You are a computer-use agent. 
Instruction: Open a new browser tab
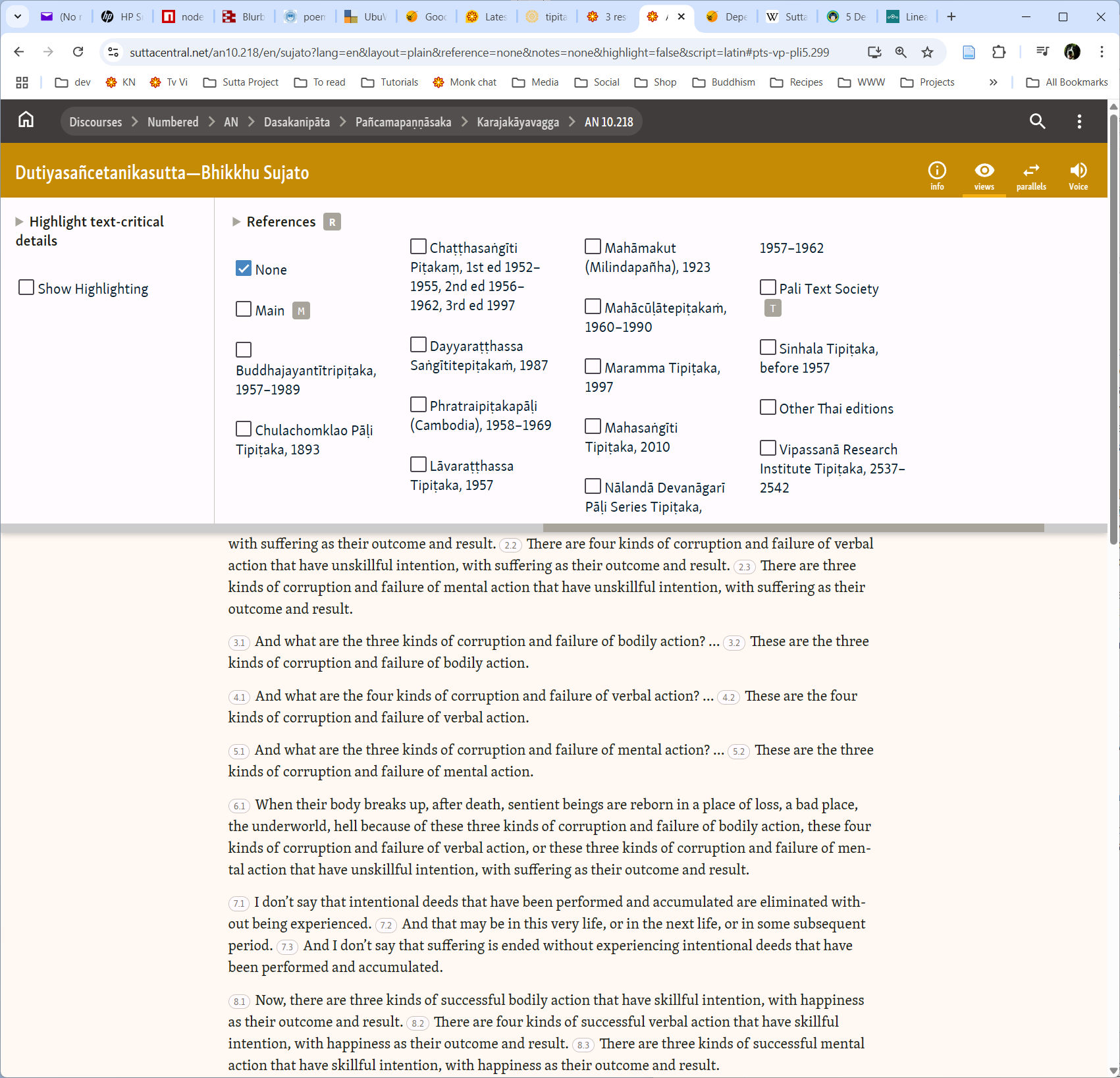click(x=951, y=17)
